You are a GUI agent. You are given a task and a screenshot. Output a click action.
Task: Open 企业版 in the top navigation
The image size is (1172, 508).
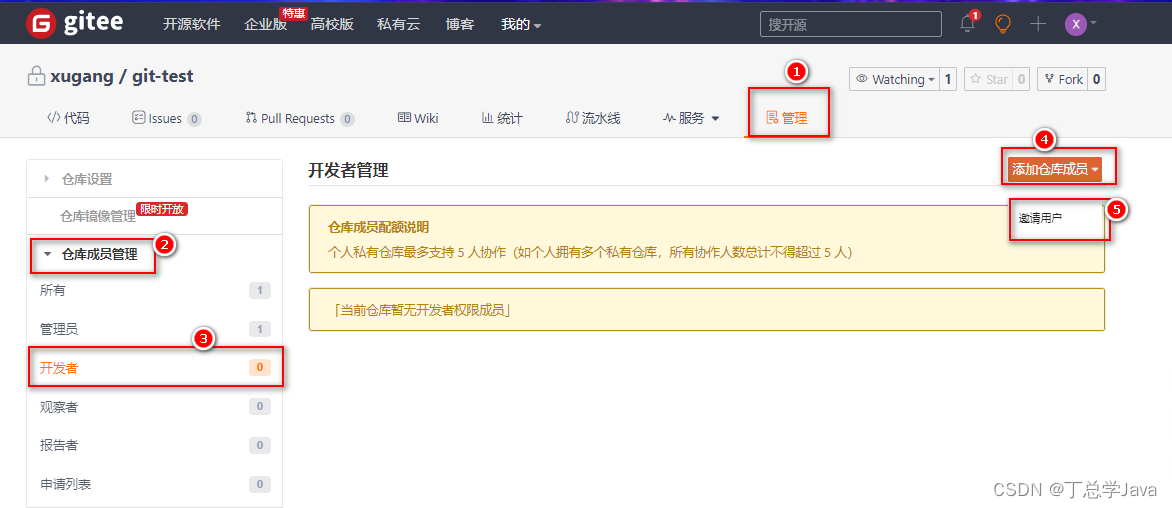(x=265, y=24)
